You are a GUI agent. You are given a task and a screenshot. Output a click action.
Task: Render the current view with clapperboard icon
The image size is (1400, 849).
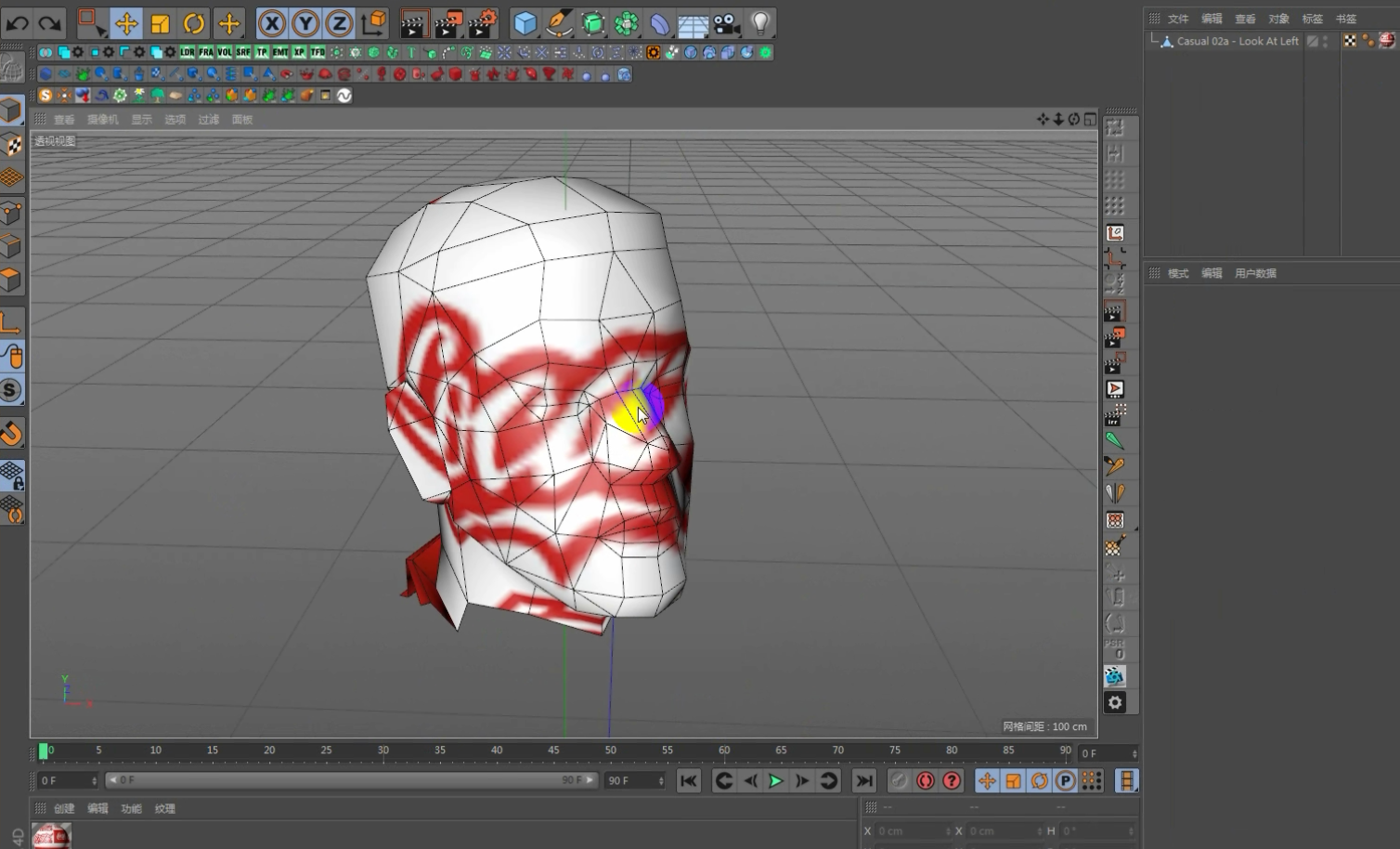[414, 23]
